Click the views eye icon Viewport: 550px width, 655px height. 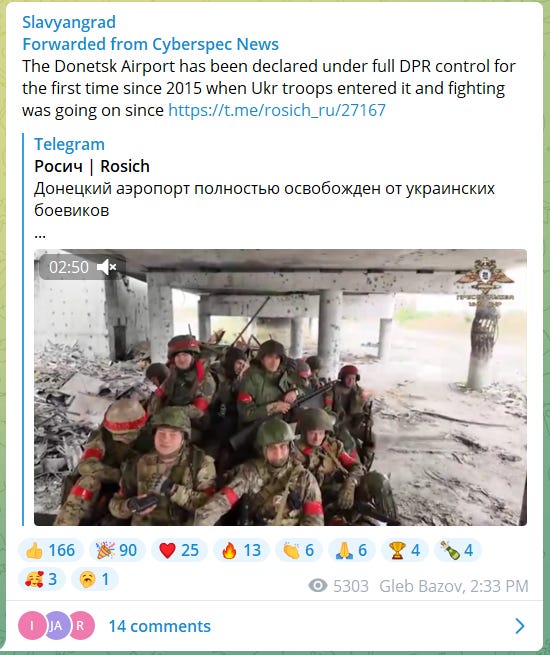pos(318,586)
